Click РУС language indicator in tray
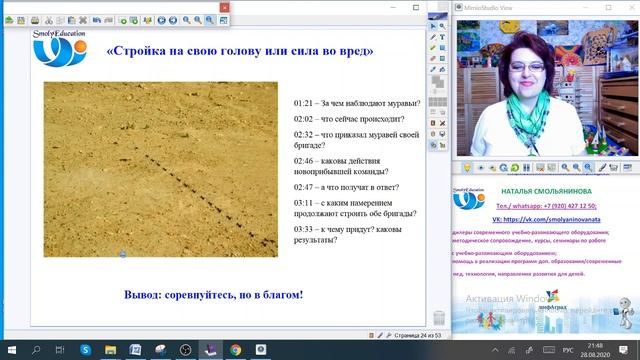 pos(568,350)
